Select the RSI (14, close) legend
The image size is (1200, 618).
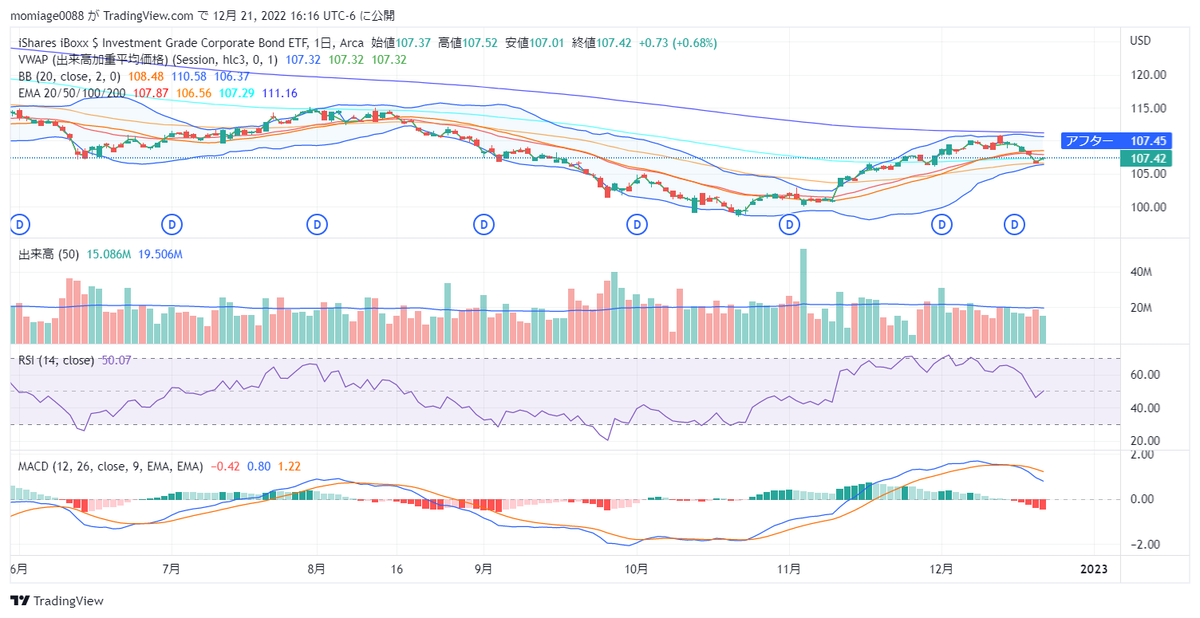[56, 360]
